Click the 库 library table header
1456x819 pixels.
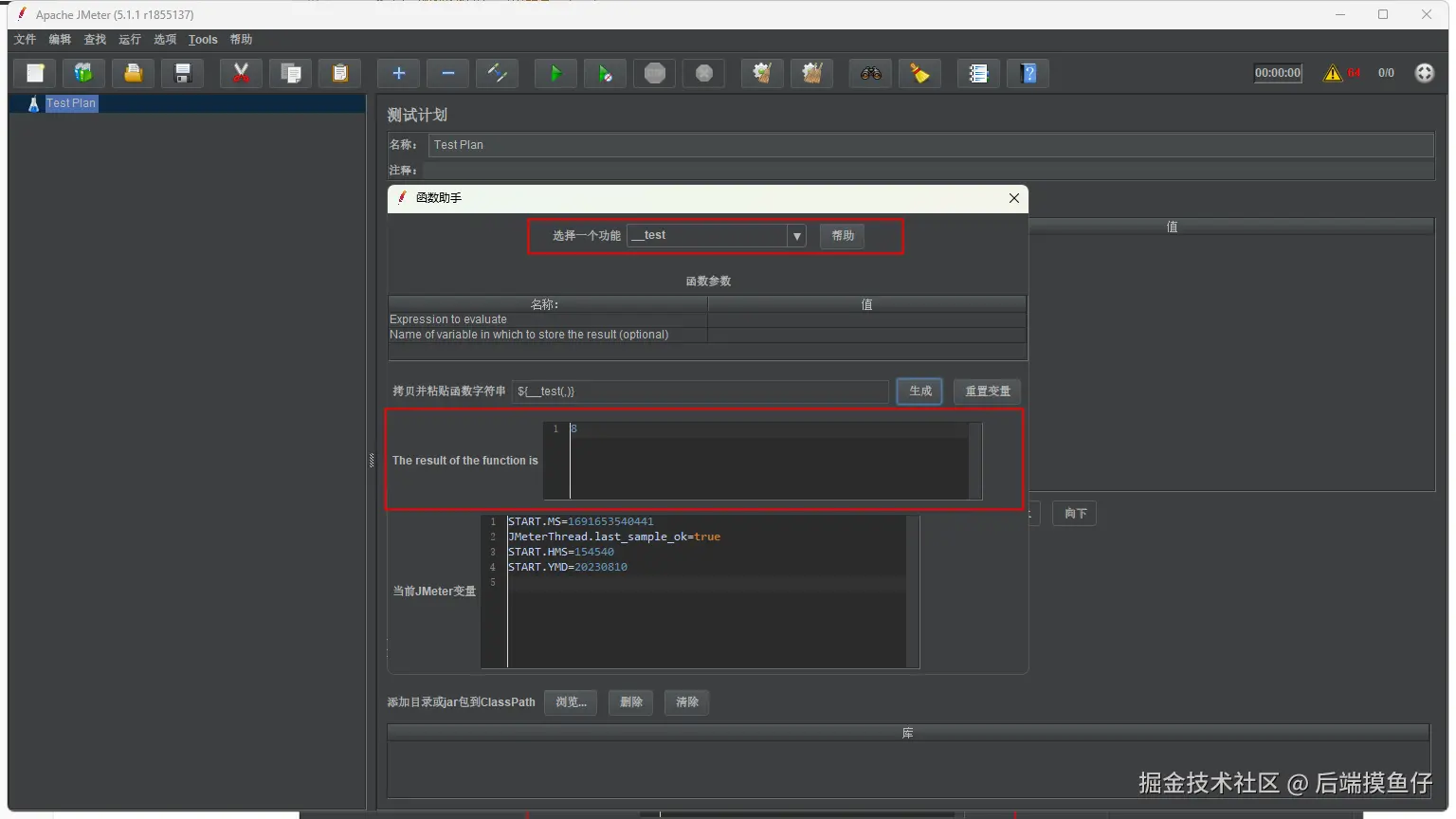click(908, 733)
